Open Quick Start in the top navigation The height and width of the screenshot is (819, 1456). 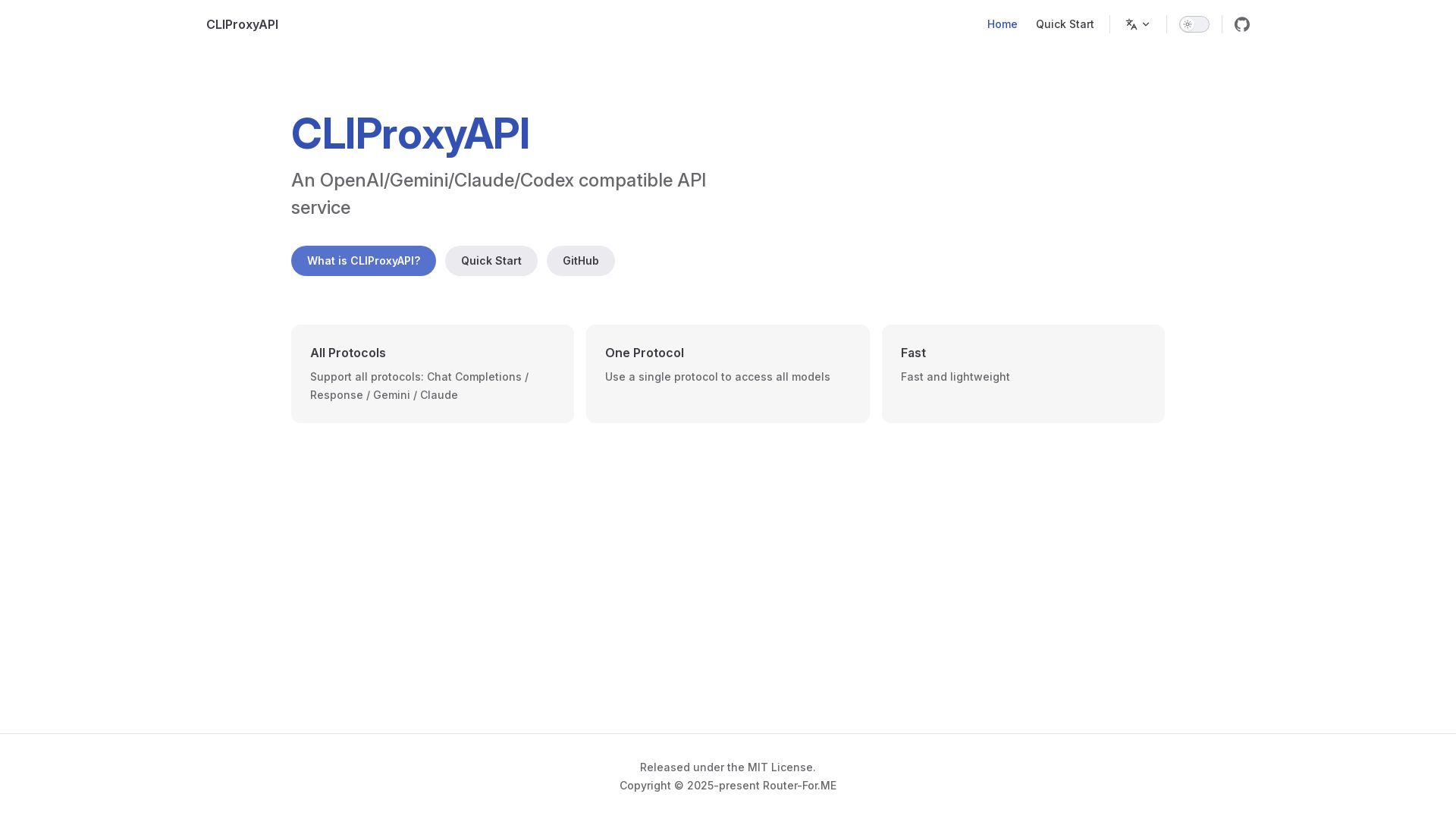pos(1065,24)
